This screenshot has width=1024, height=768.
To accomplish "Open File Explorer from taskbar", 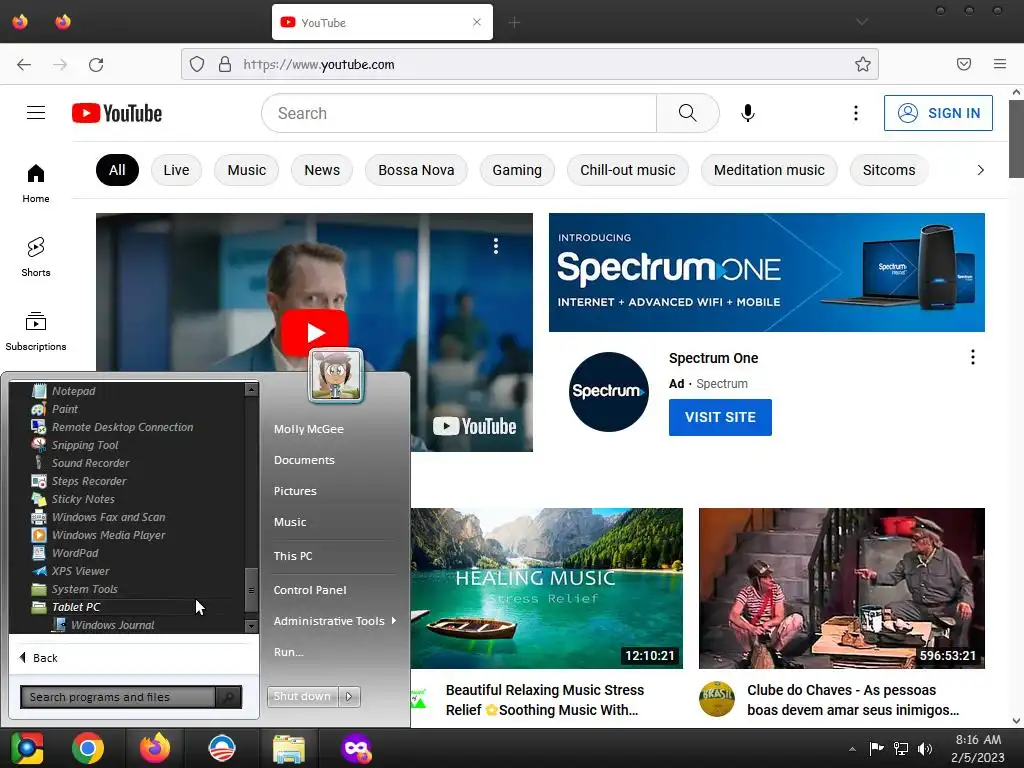I will pyautogui.click(x=289, y=748).
